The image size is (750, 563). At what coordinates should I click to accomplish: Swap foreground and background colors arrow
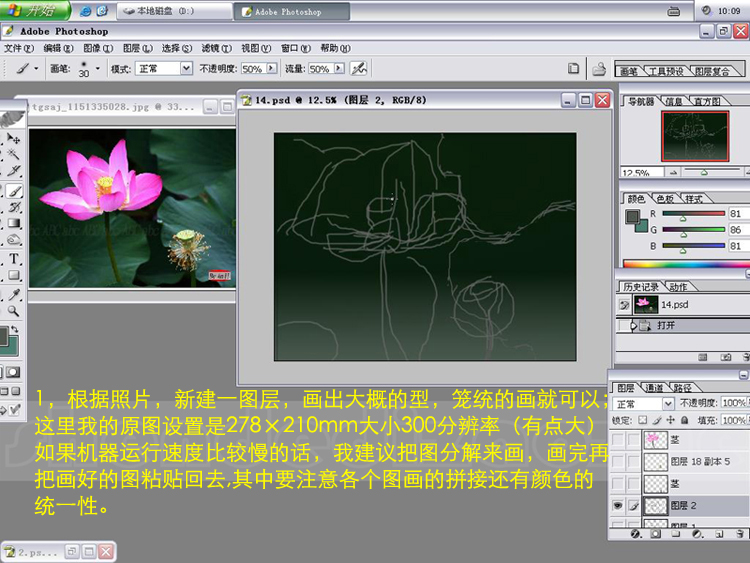point(15,329)
